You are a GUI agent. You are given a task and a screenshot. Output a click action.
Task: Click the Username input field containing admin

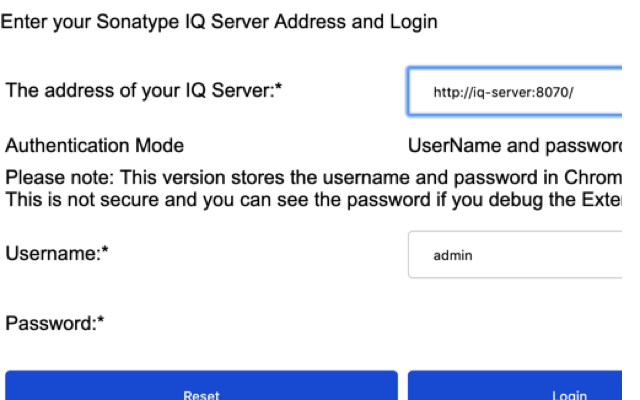(515, 255)
